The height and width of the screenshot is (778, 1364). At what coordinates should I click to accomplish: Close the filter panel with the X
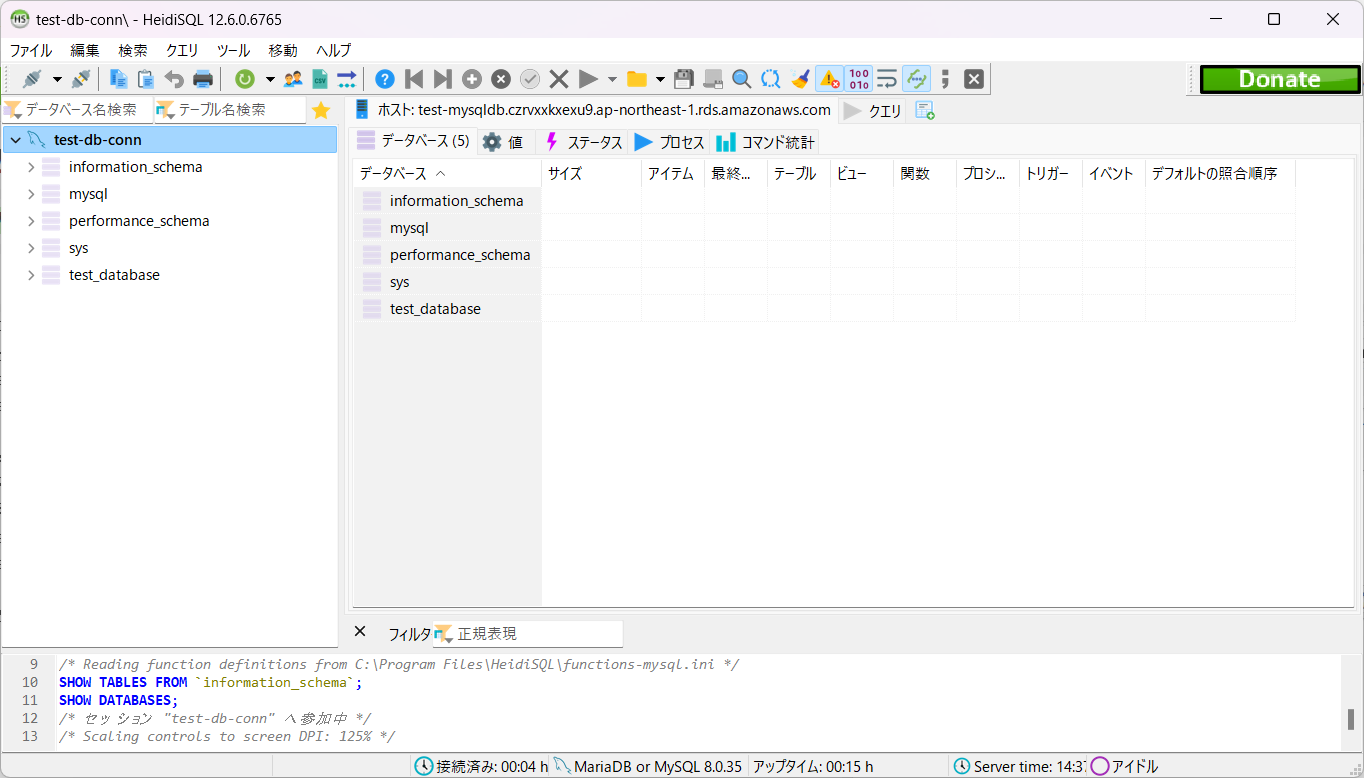[360, 631]
